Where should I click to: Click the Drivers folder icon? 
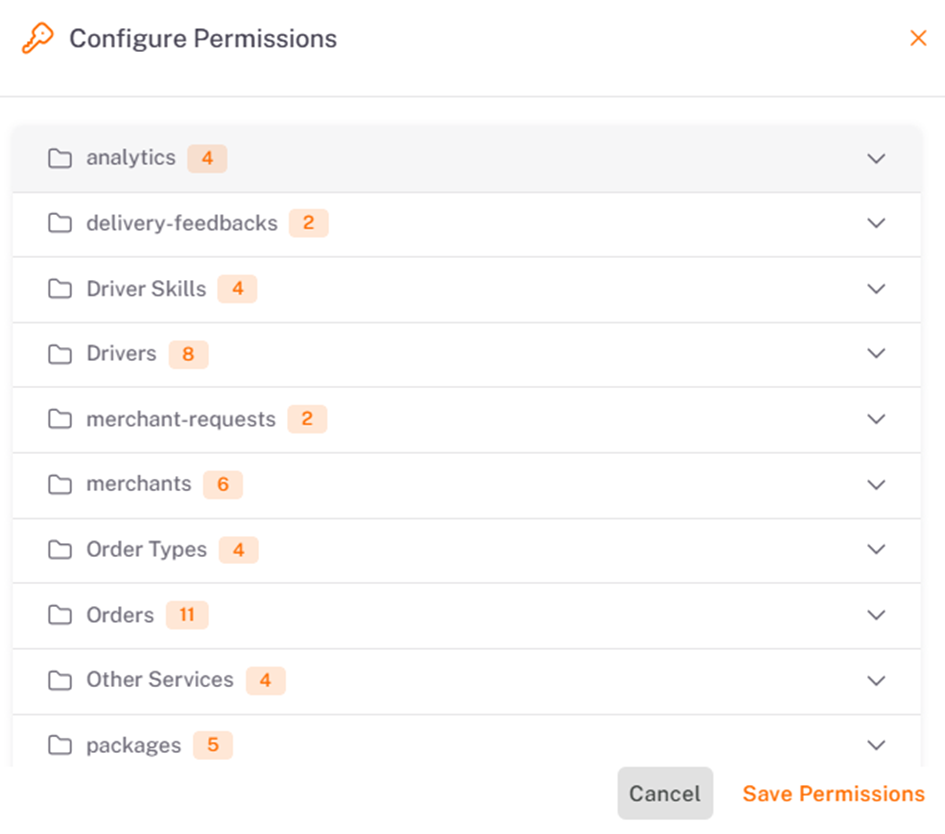[60, 354]
